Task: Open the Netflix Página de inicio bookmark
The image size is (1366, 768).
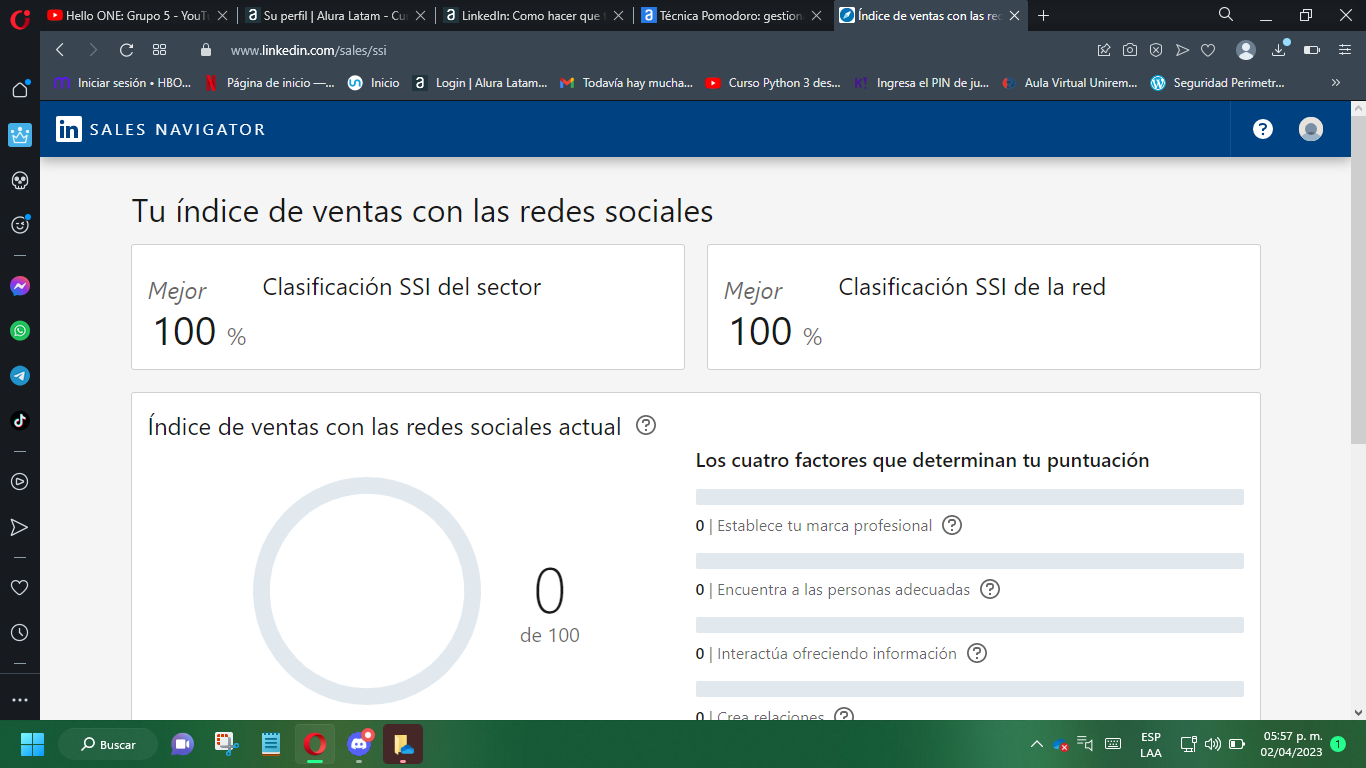Action: pos(269,83)
